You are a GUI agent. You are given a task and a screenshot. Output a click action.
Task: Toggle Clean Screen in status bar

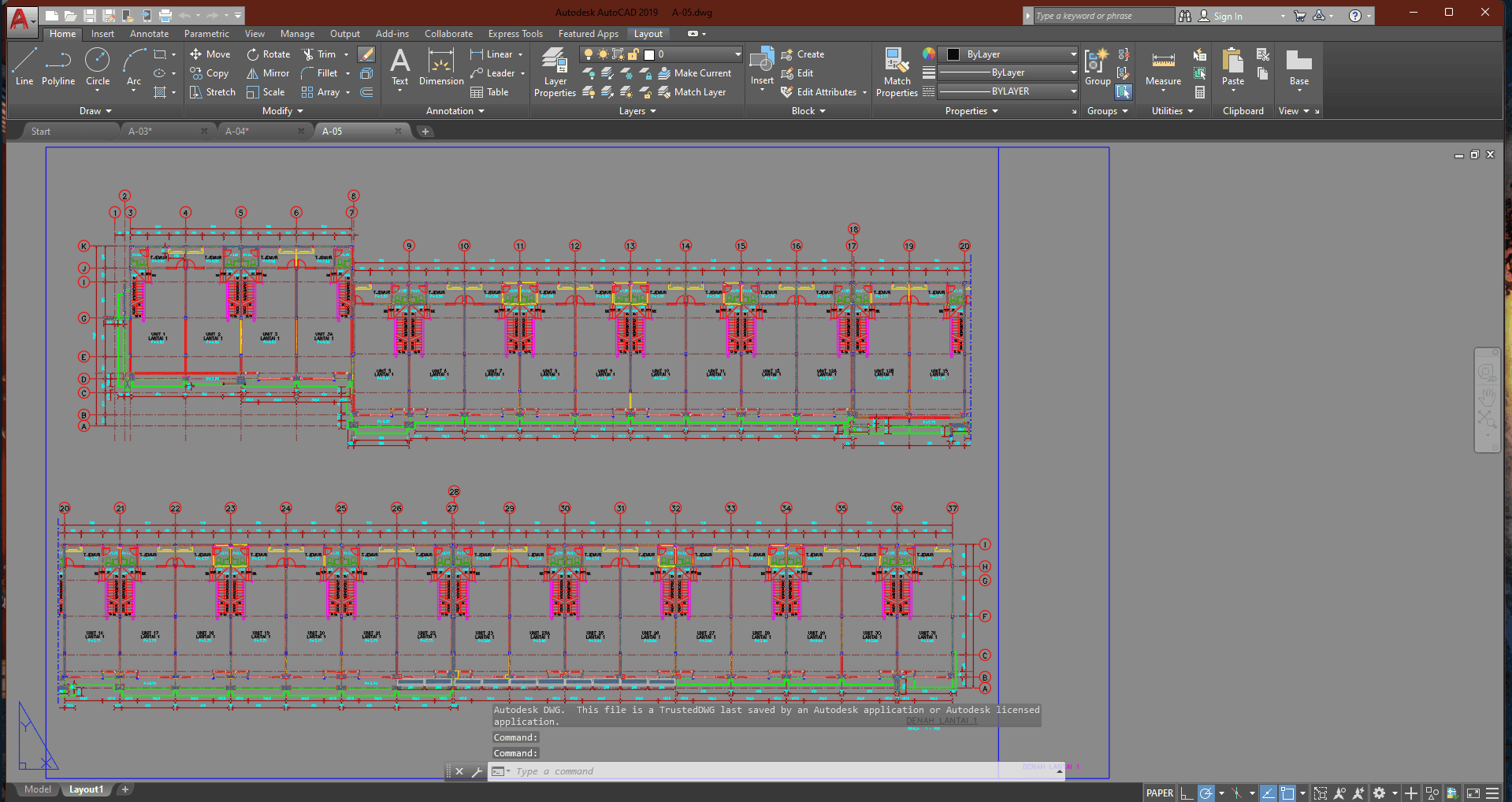coord(1473,793)
